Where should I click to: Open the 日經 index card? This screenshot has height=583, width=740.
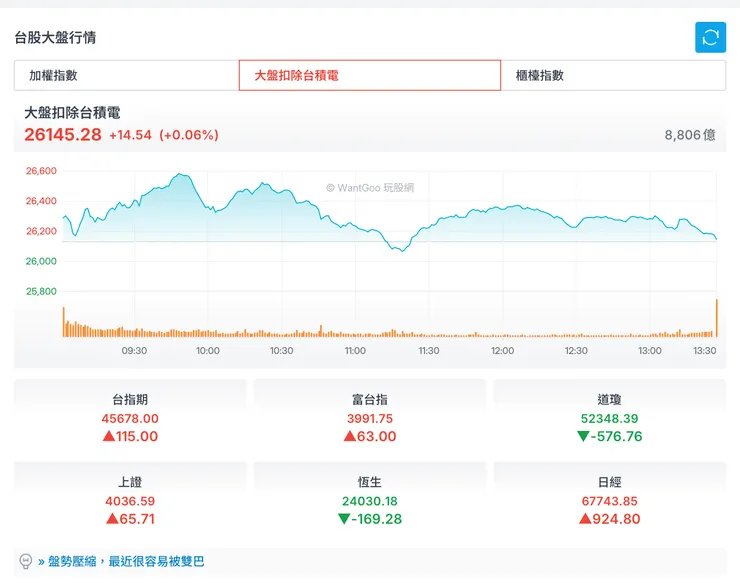tap(610, 500)
